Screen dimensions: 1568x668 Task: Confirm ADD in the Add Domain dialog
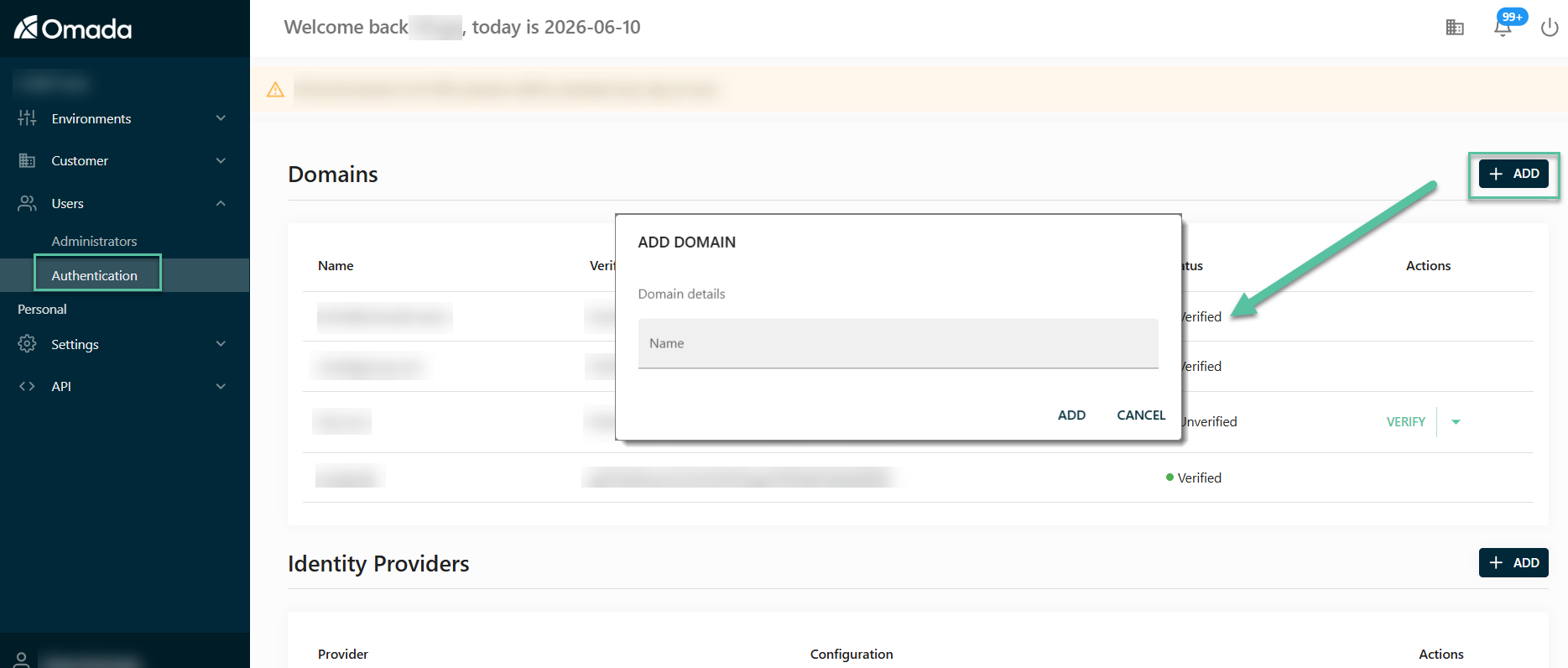click(x=1071, y=415)
